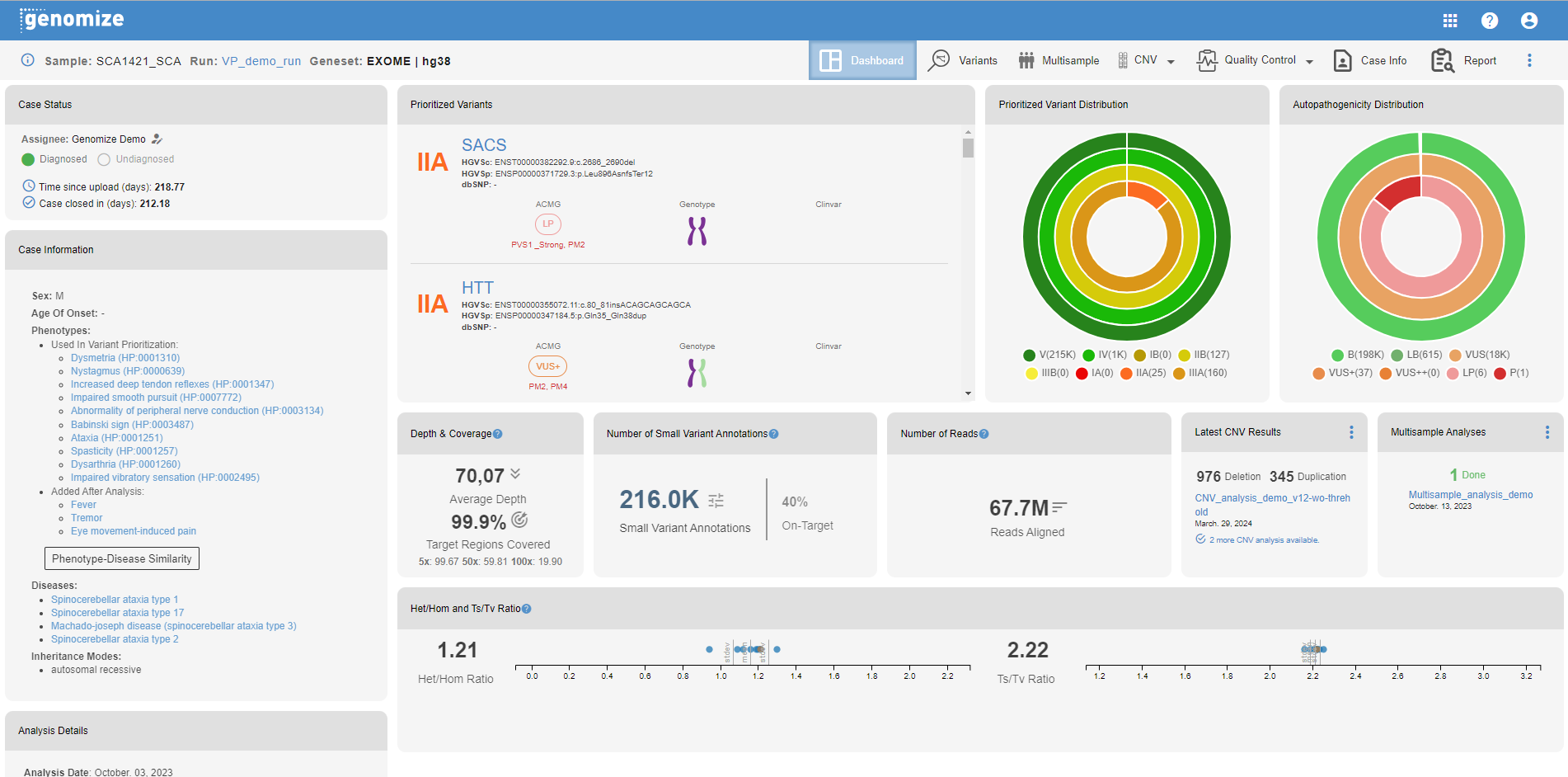The image size is (1568, 777).
Task: Click the LP ACMG badge for SACS
Action: point(548,224)
